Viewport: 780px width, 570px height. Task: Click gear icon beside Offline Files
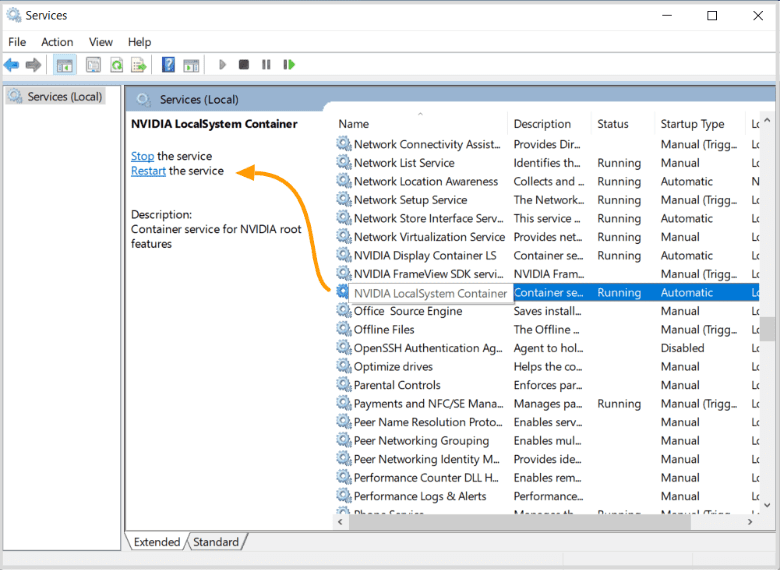pos(344,329)
